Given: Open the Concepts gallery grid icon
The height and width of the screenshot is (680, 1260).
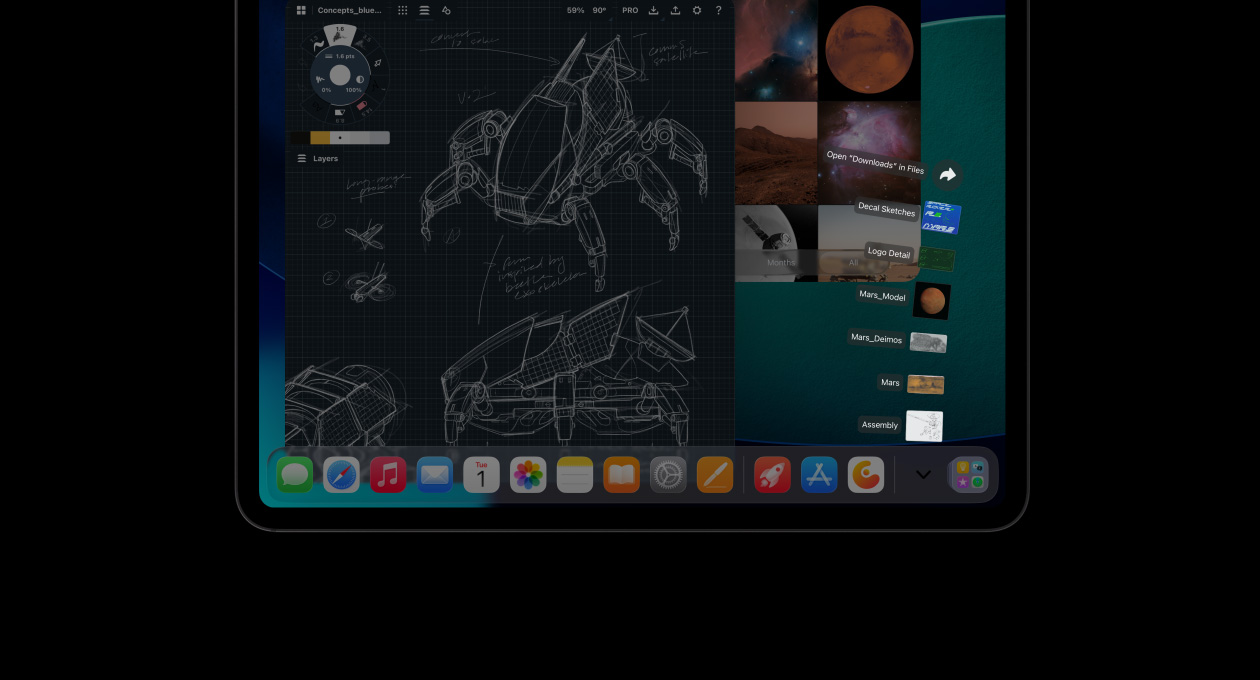Looking at the screenshot, I should (x=301, y=10).
